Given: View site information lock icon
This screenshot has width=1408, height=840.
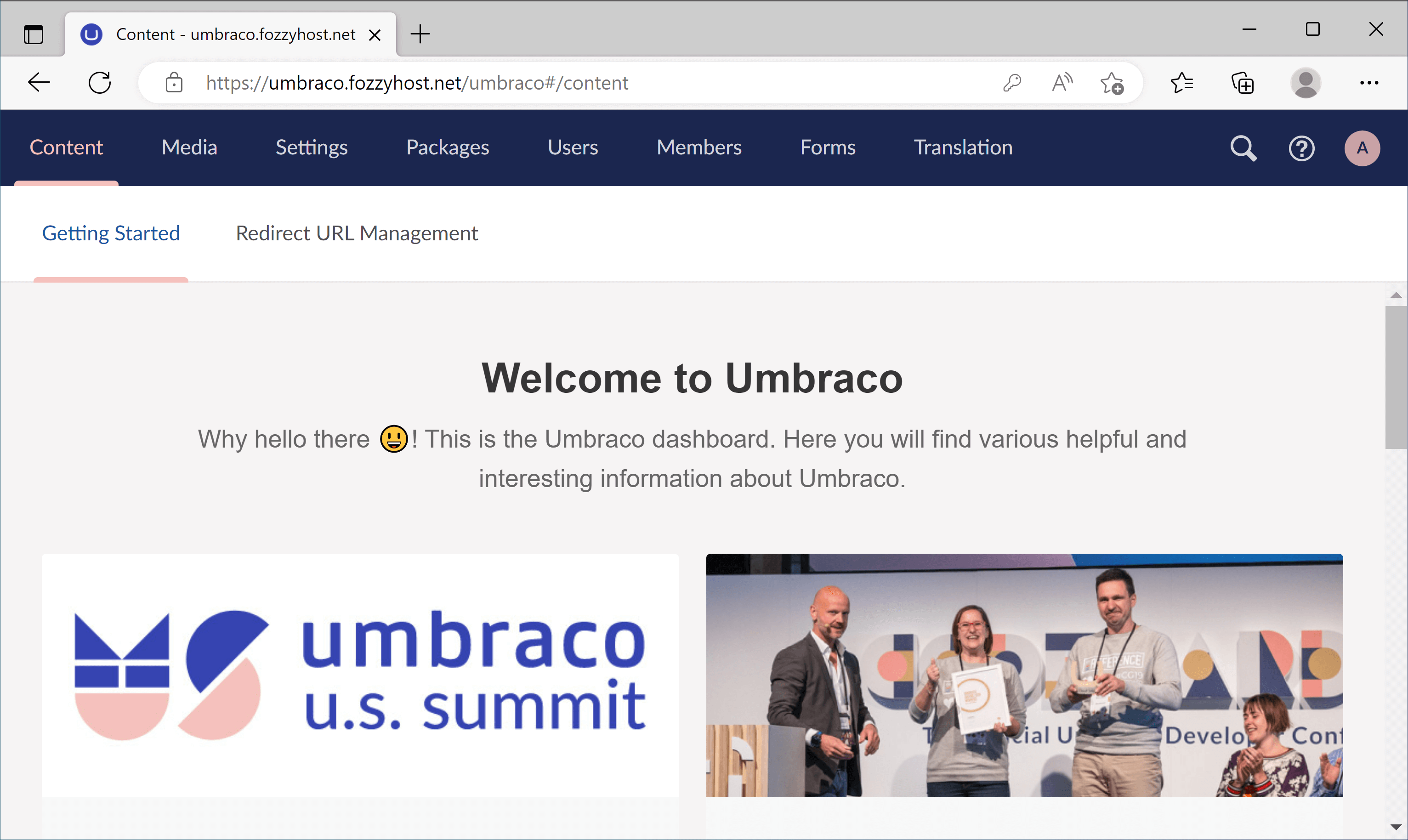Looking at the screenshot, I should click(174, 83).
